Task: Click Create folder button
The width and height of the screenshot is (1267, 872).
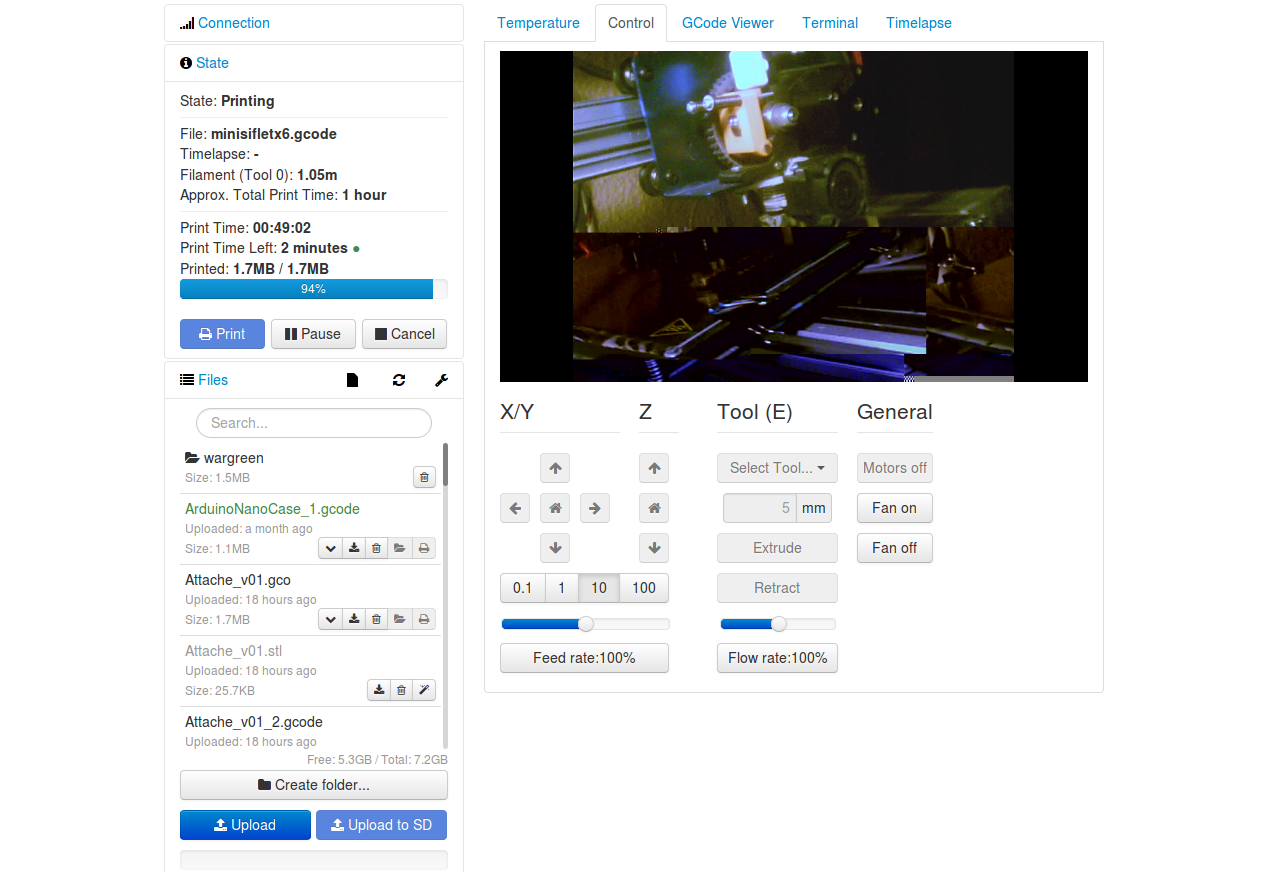Action: coord(314,785)
